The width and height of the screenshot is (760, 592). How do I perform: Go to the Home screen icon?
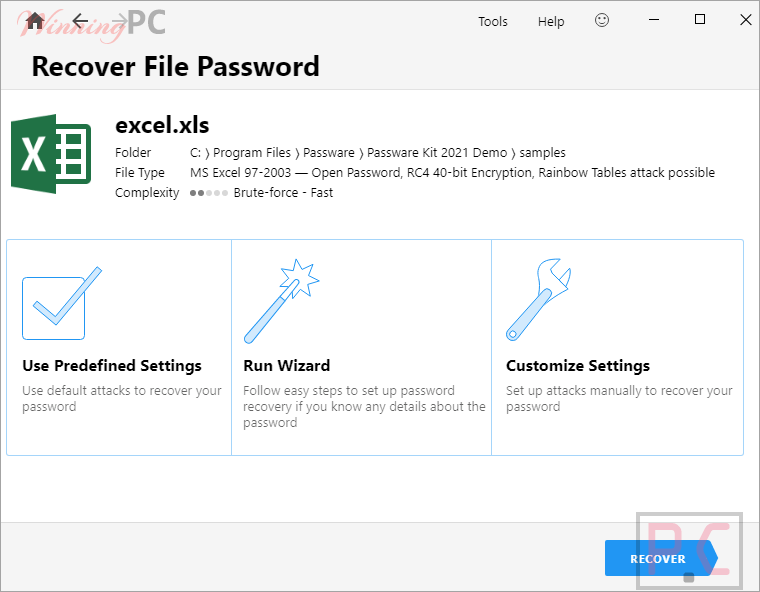pos(34,21)
